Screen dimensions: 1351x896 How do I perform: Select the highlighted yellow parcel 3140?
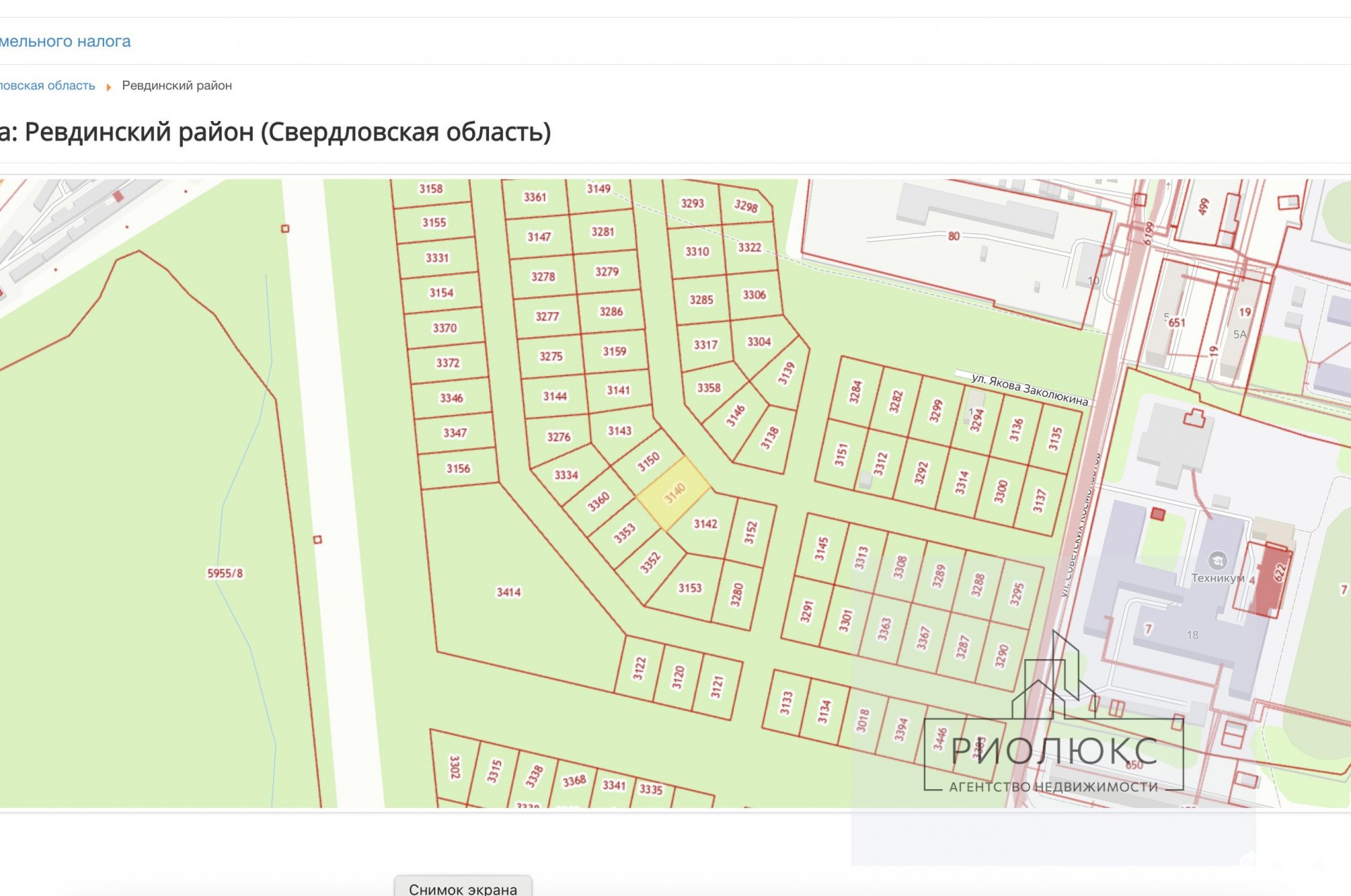(674, 493)
